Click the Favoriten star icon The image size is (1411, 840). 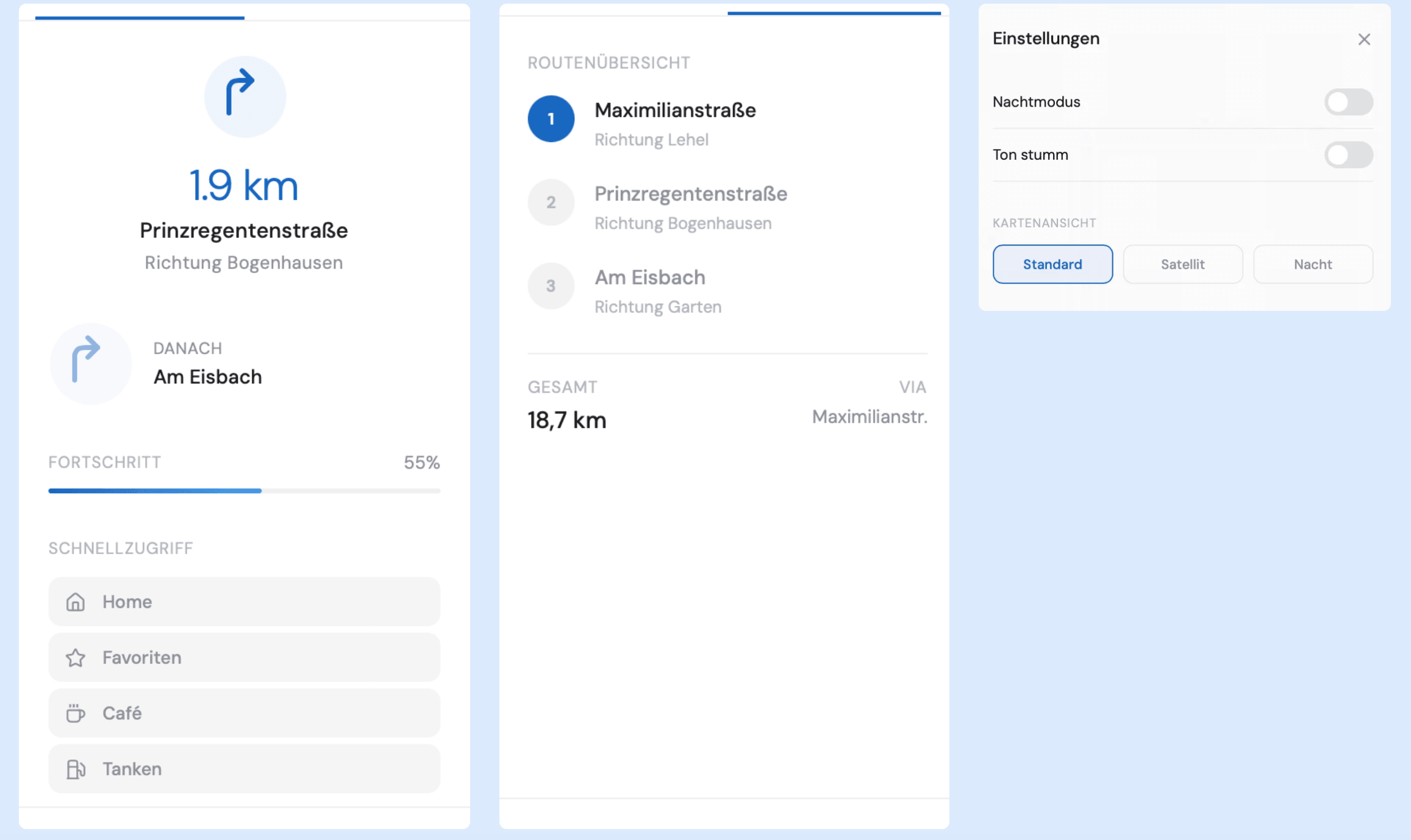(x=76, y=658)
